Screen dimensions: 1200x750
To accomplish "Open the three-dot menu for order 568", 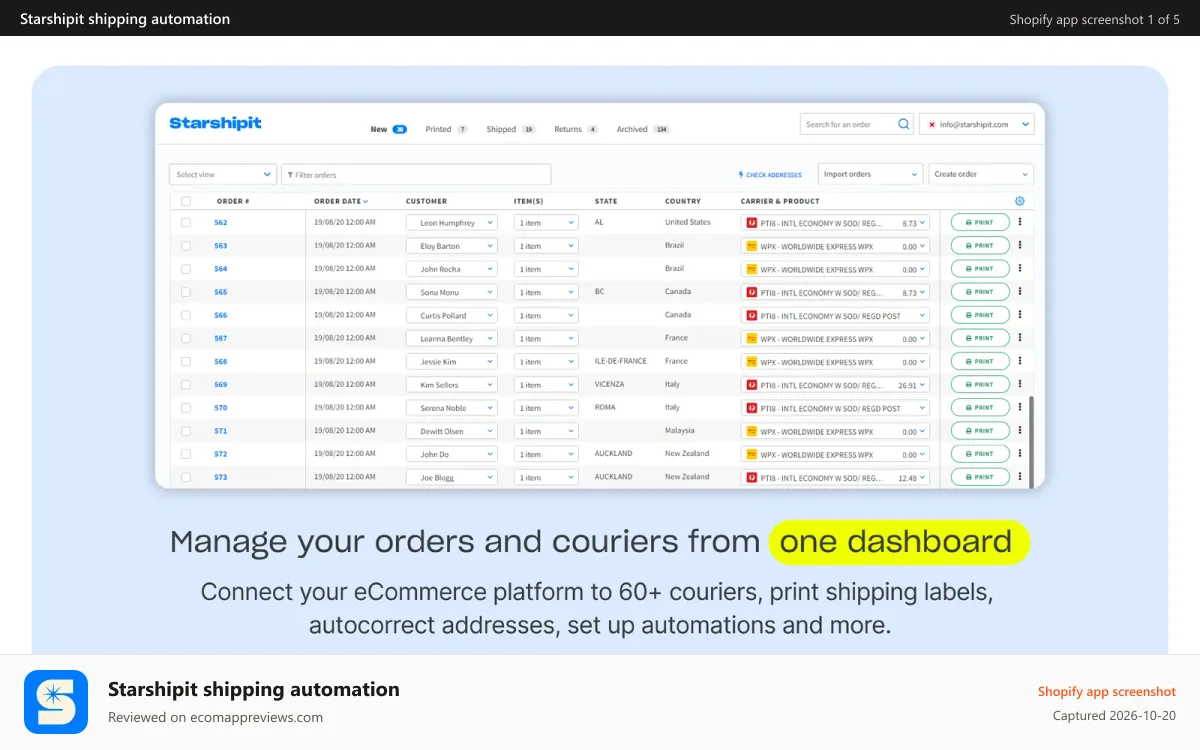I will 1020,361.
